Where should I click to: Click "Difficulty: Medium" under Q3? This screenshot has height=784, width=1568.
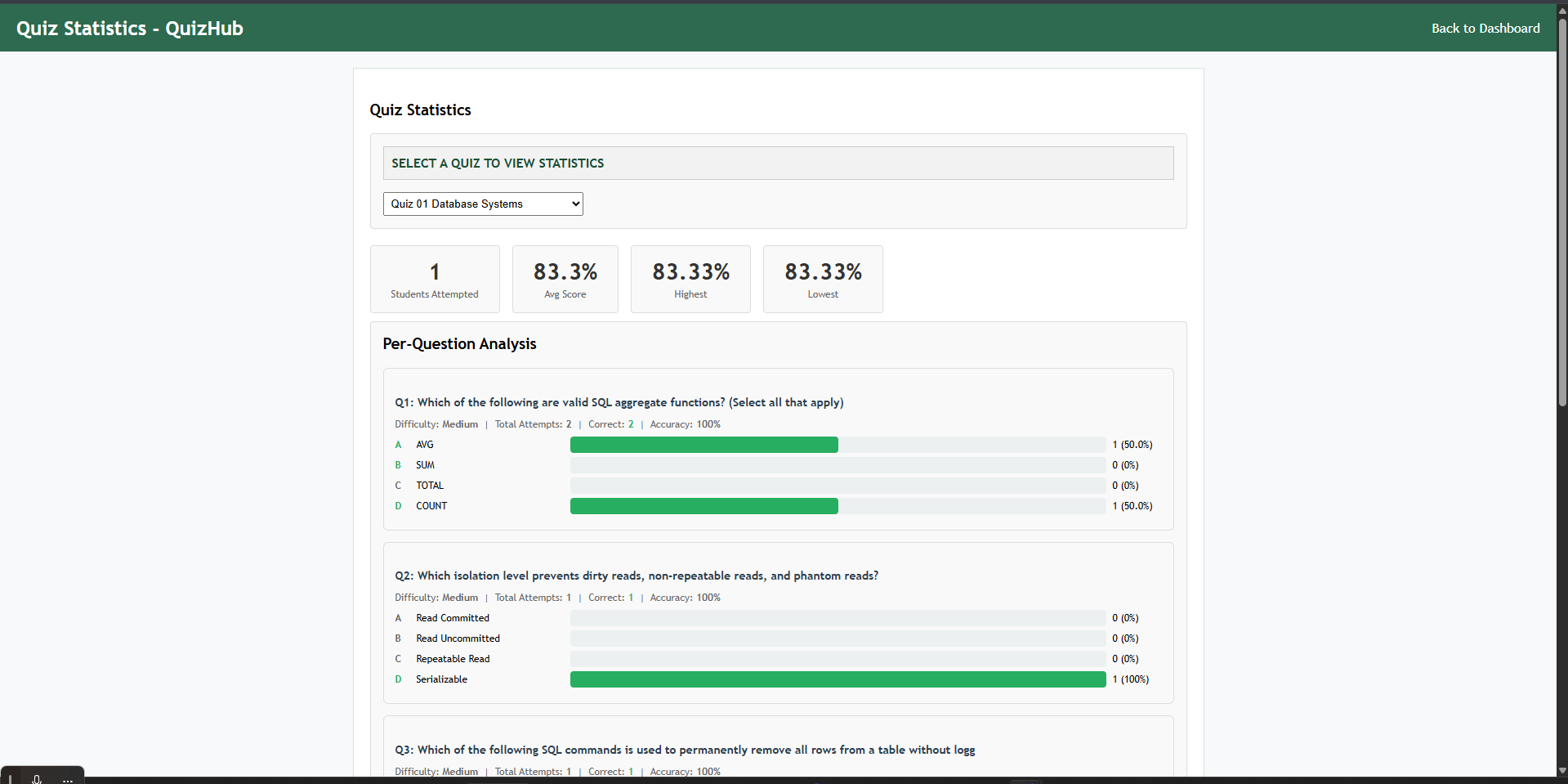436,772
